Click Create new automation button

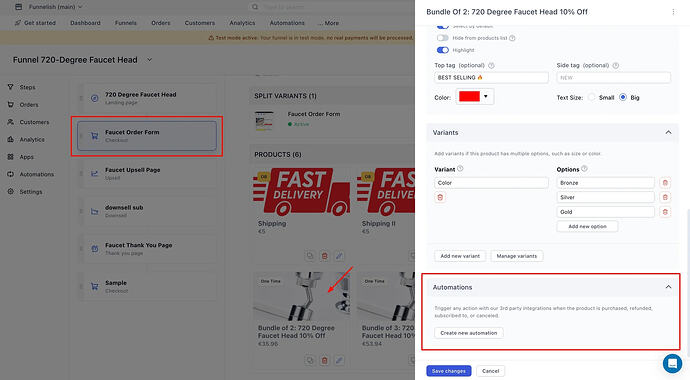(x=469, y=333)
